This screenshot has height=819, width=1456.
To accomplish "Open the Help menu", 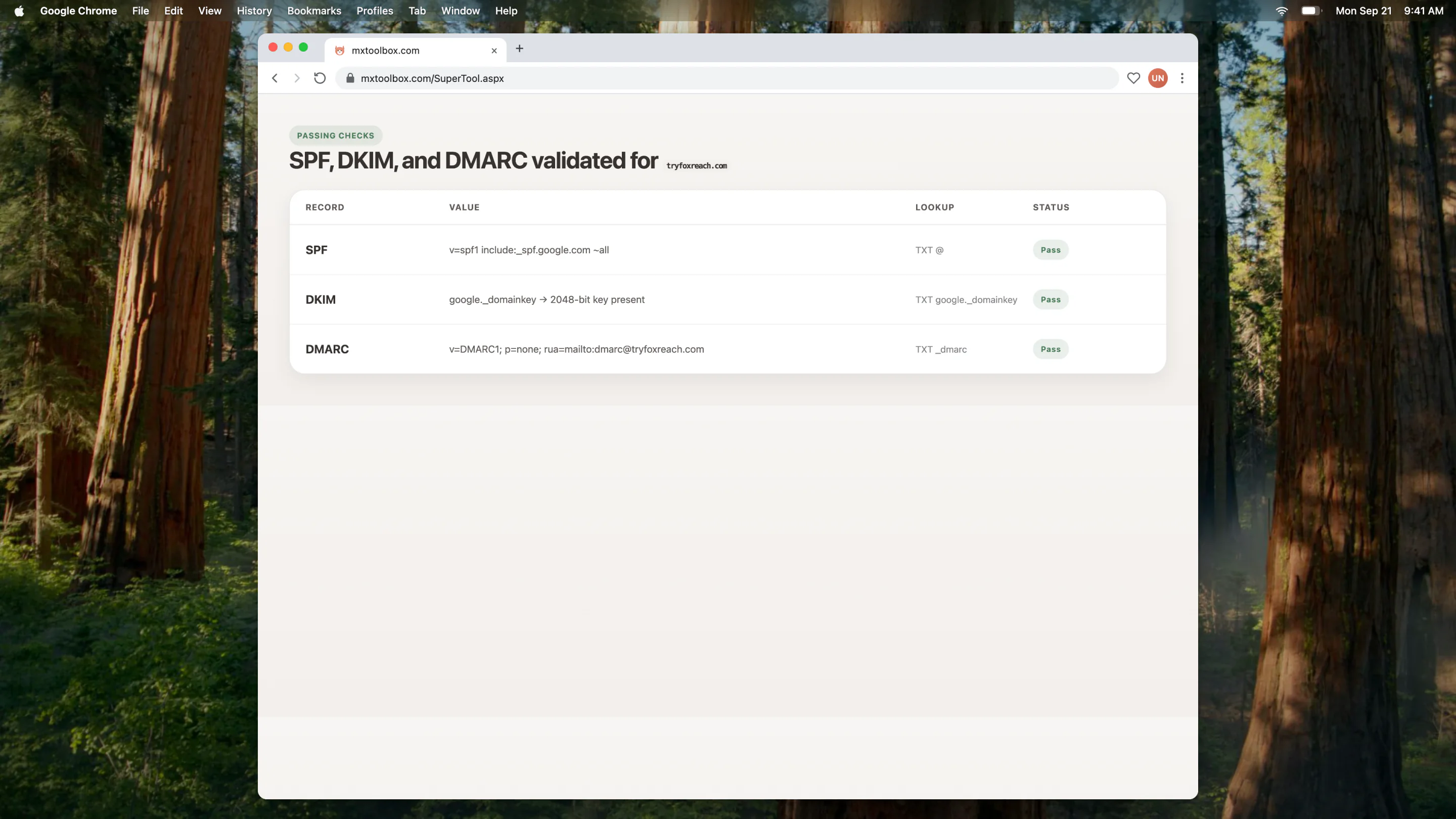I will [x=506, y=11].
